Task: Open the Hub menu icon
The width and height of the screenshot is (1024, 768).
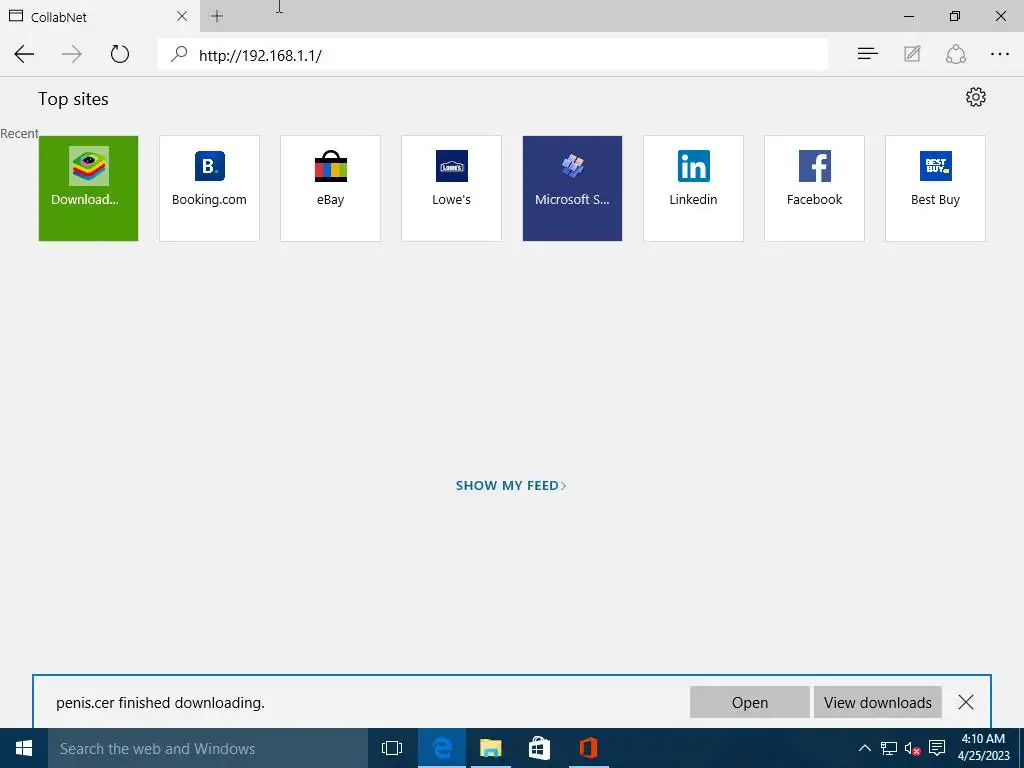Action: coord(867,54)
